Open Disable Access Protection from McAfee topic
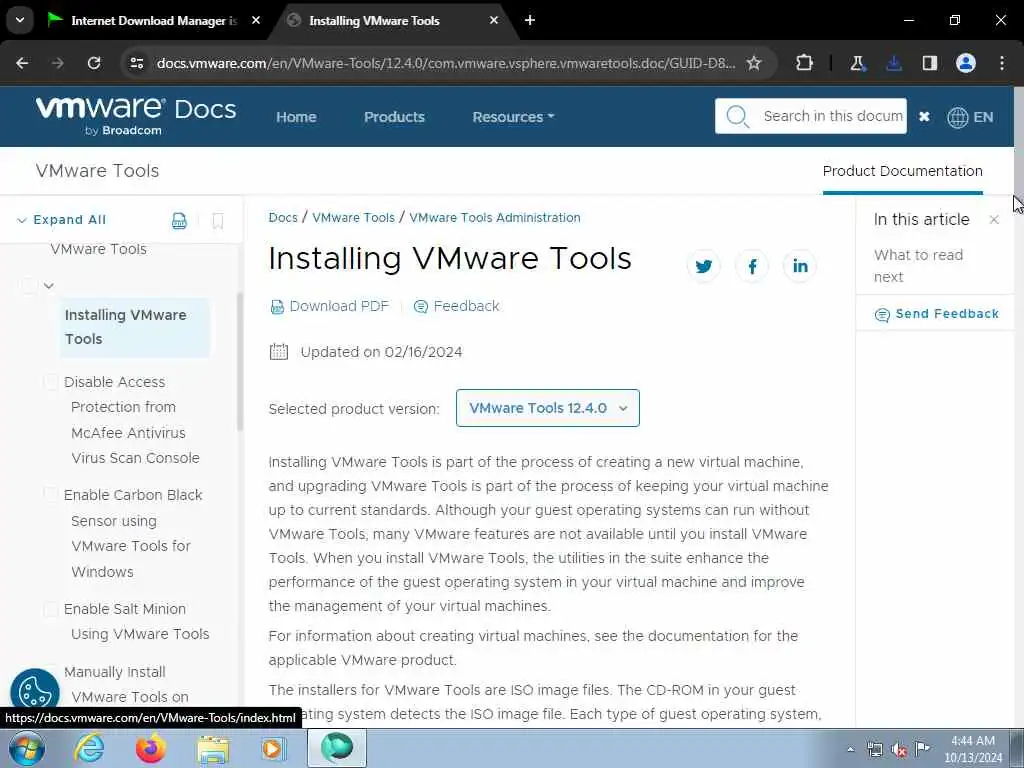Image resolution: width=1024 pixels, height=768 pixels. (133, 419)
